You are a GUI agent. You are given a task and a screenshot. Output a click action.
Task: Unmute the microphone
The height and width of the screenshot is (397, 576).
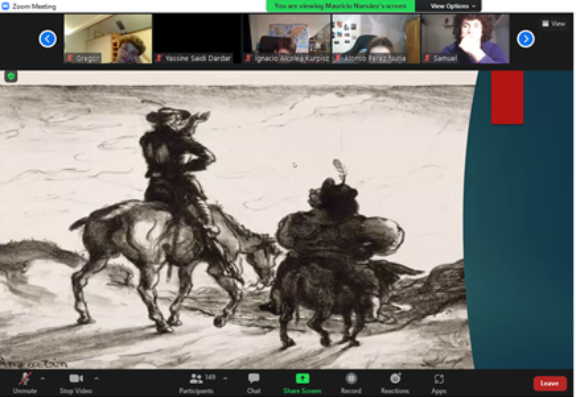25,383
